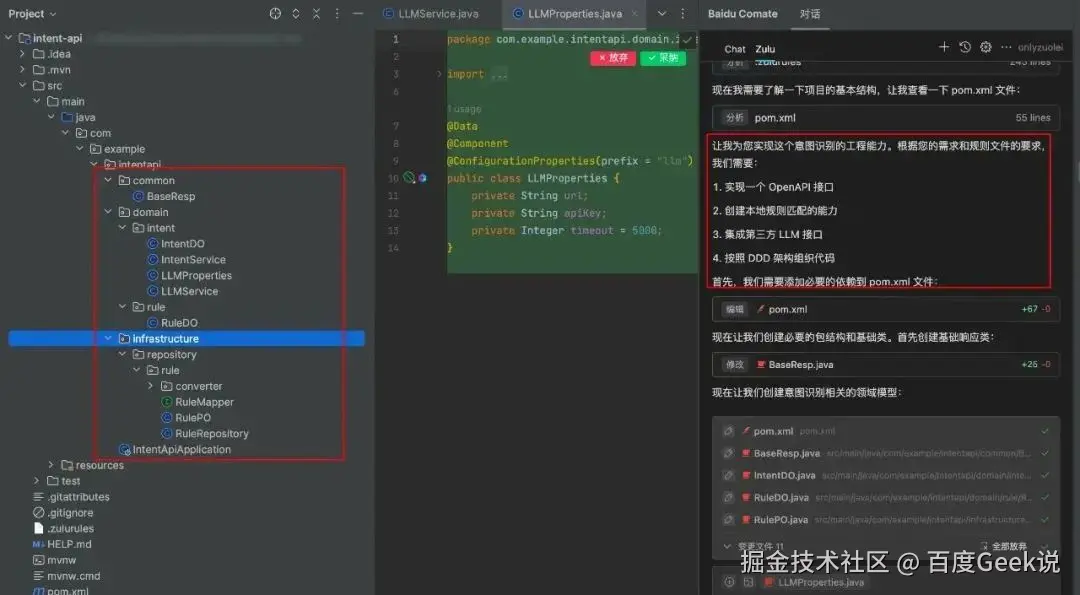Click the green accept 采纳 button

coord(663,58)
